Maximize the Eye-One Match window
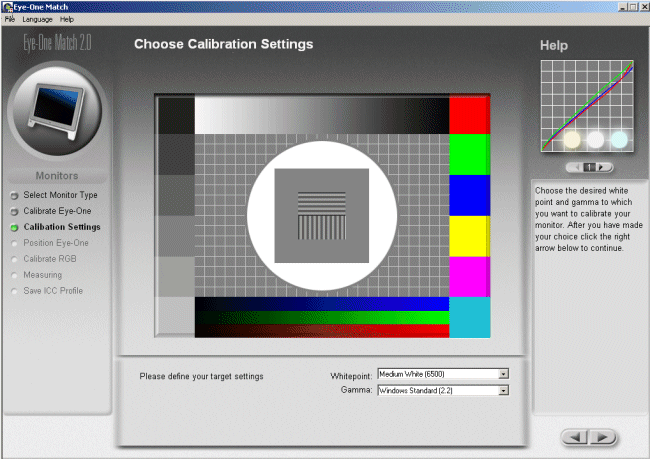The height and width of the screenshot is (459, 650). 633,7
